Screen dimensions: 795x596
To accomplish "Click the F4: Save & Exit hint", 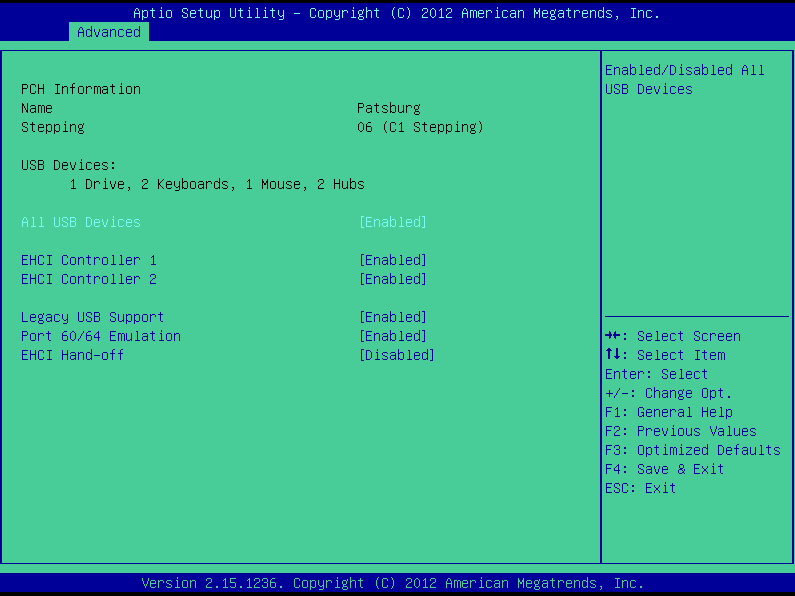I will (664, 469).
